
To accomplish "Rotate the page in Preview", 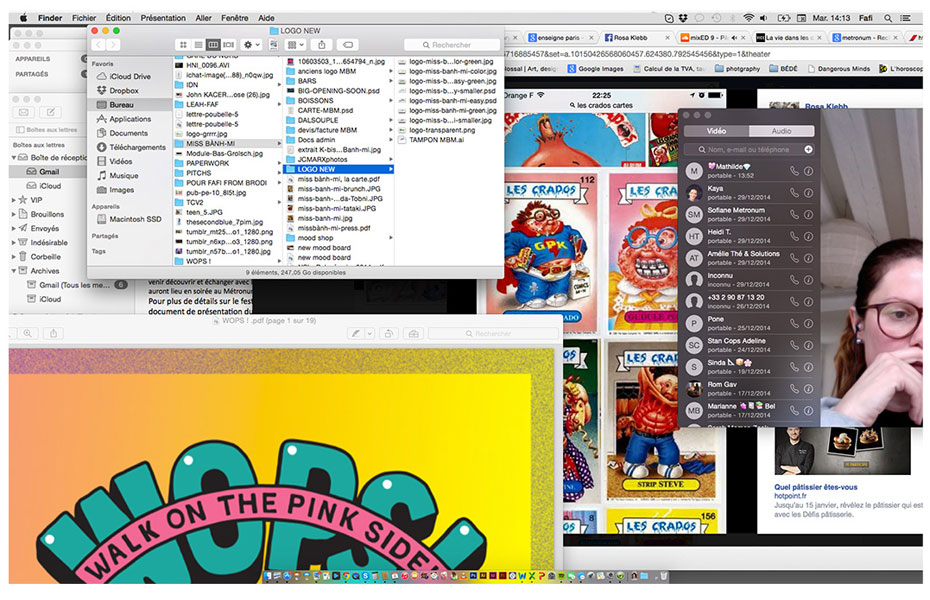I will [x=389, y=334].
